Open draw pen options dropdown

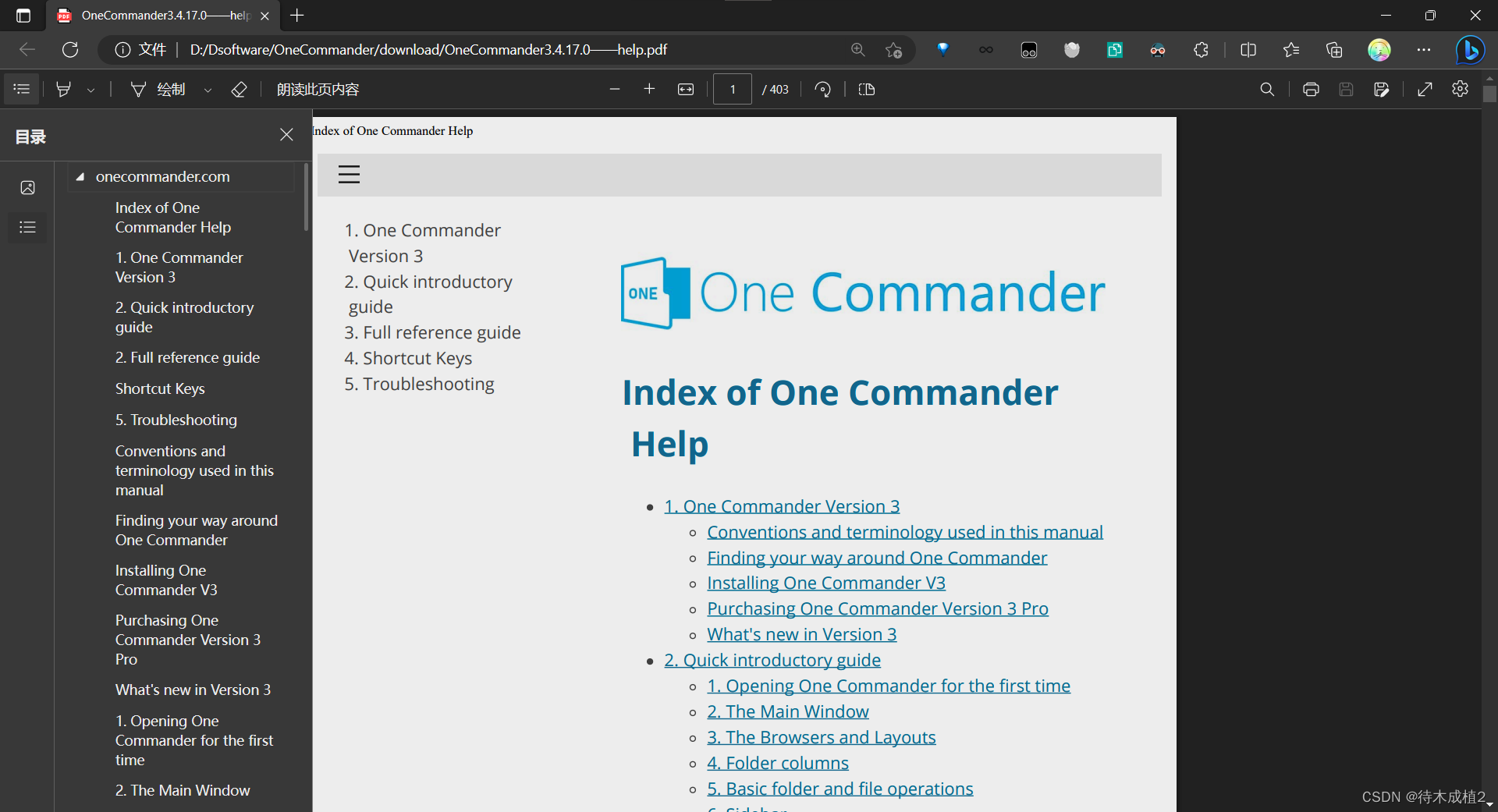208,90
